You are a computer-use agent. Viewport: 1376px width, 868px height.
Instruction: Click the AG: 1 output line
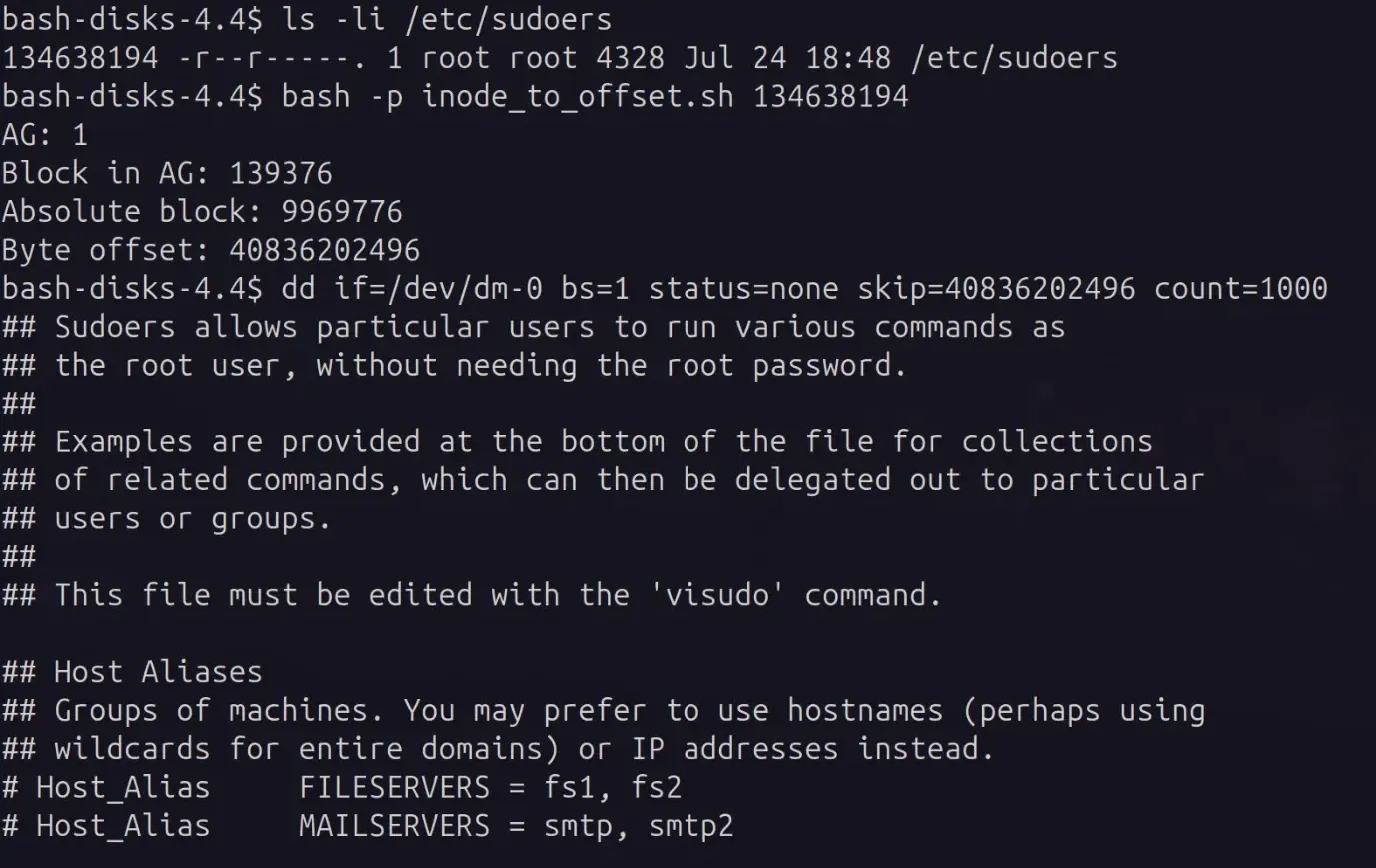click(x=45, y=135)
